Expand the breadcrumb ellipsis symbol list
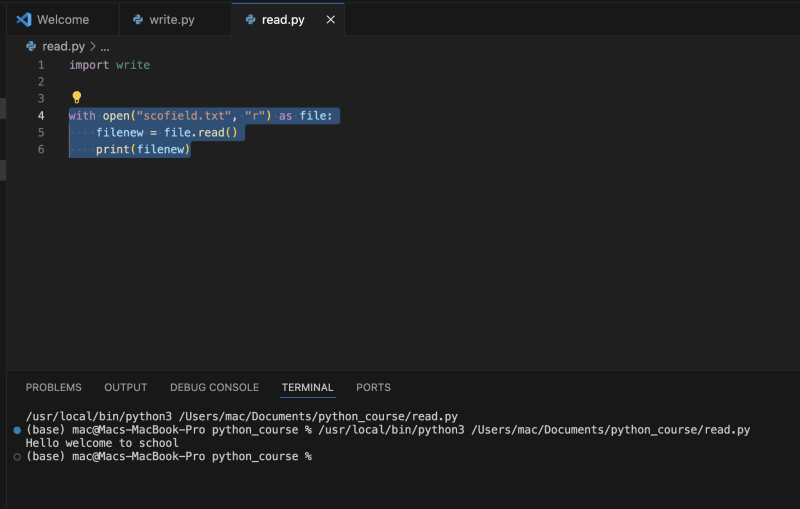 pos(105,47)
